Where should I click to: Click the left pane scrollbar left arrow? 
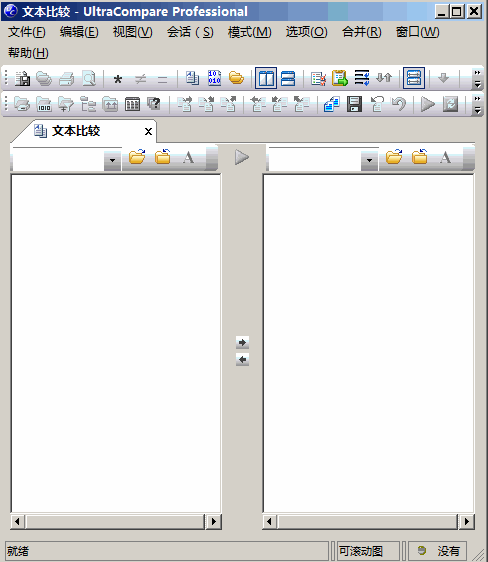(17, 521)
